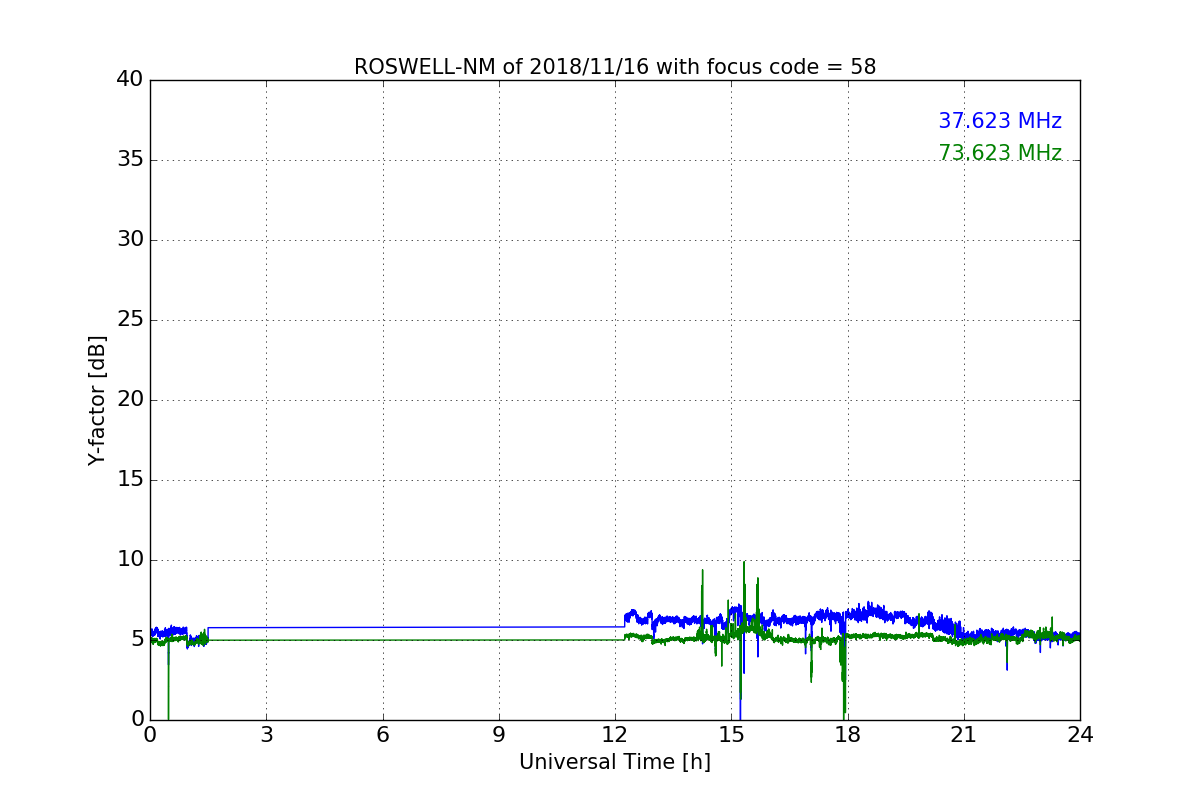The image size is (1200, 800).
Task: Click y-axis tick label '10'
Action: (x=130, y=560)
